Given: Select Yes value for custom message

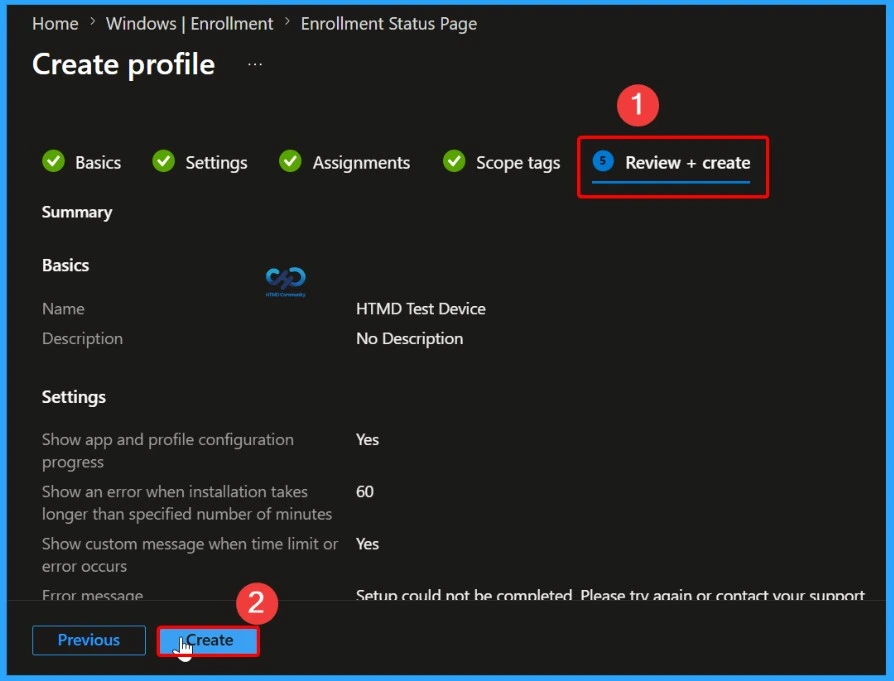Looking at the screenshot, I should coord(367,544).
